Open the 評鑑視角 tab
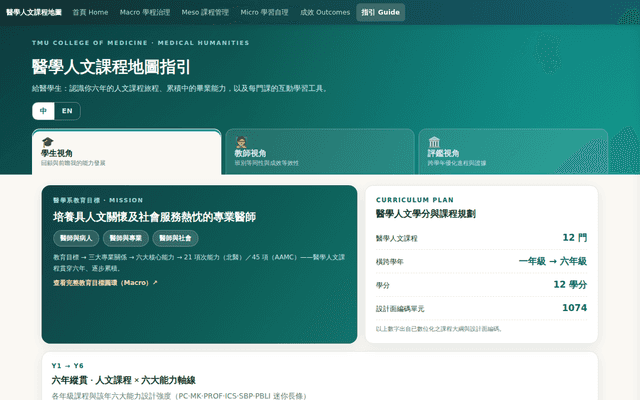The height and width of the screenshot is (400, 640). pyautogui.click(x=513, y=152)
